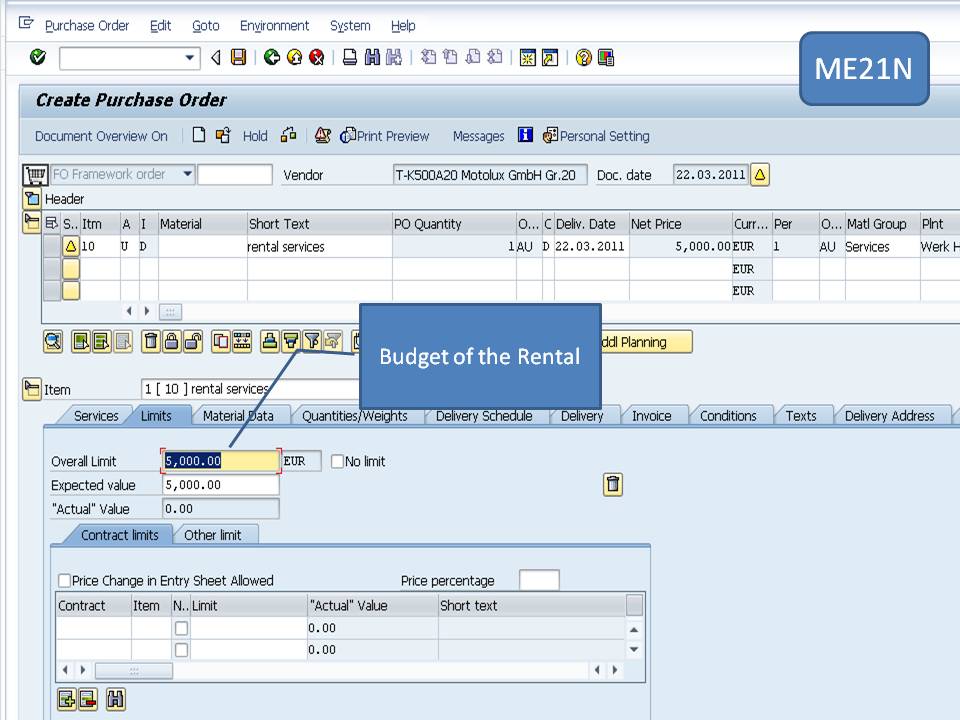Click the Back green arrow icon

[x=272, y=57]
